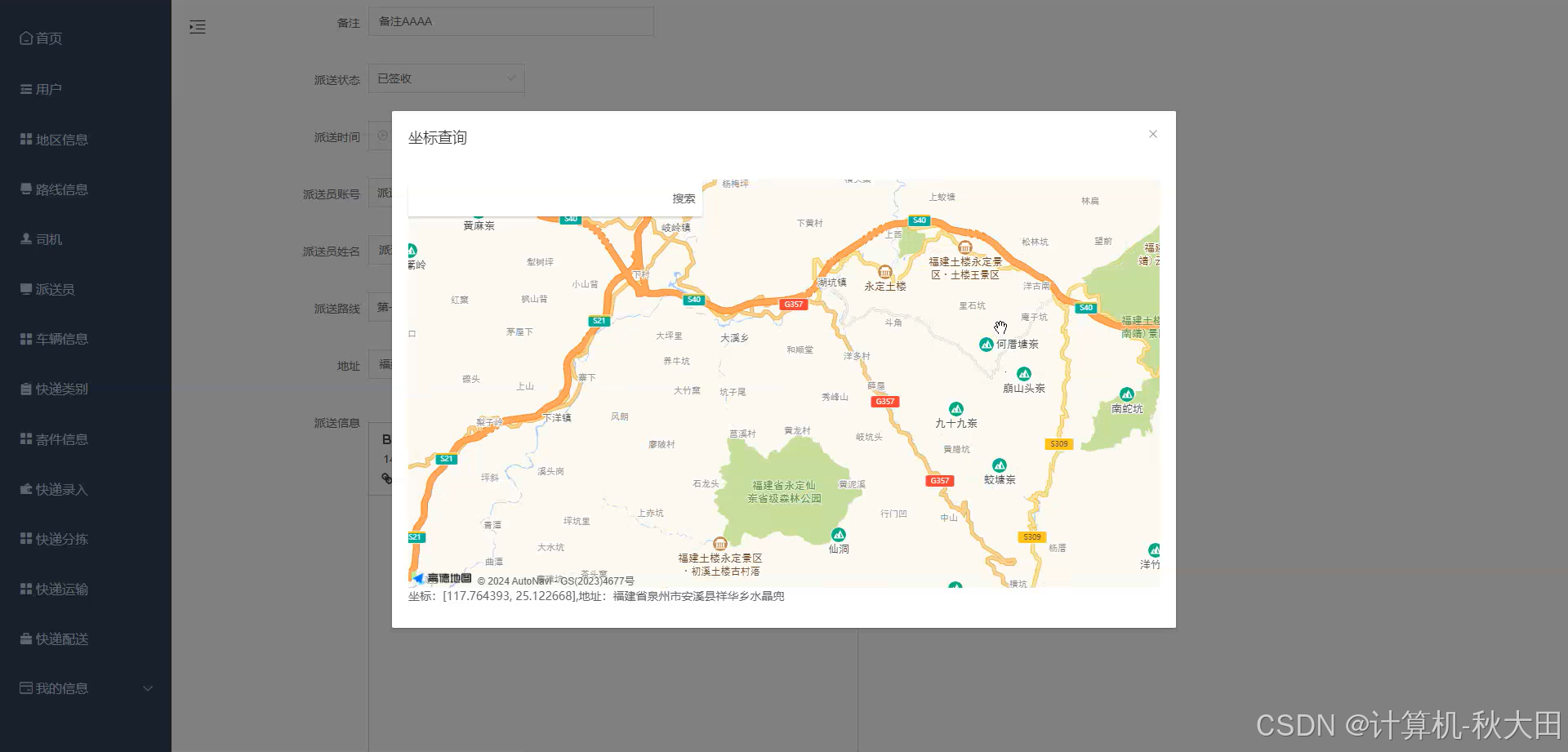
Task: Click the 永定土楼 museum icon on map
Action: (884, 272)
